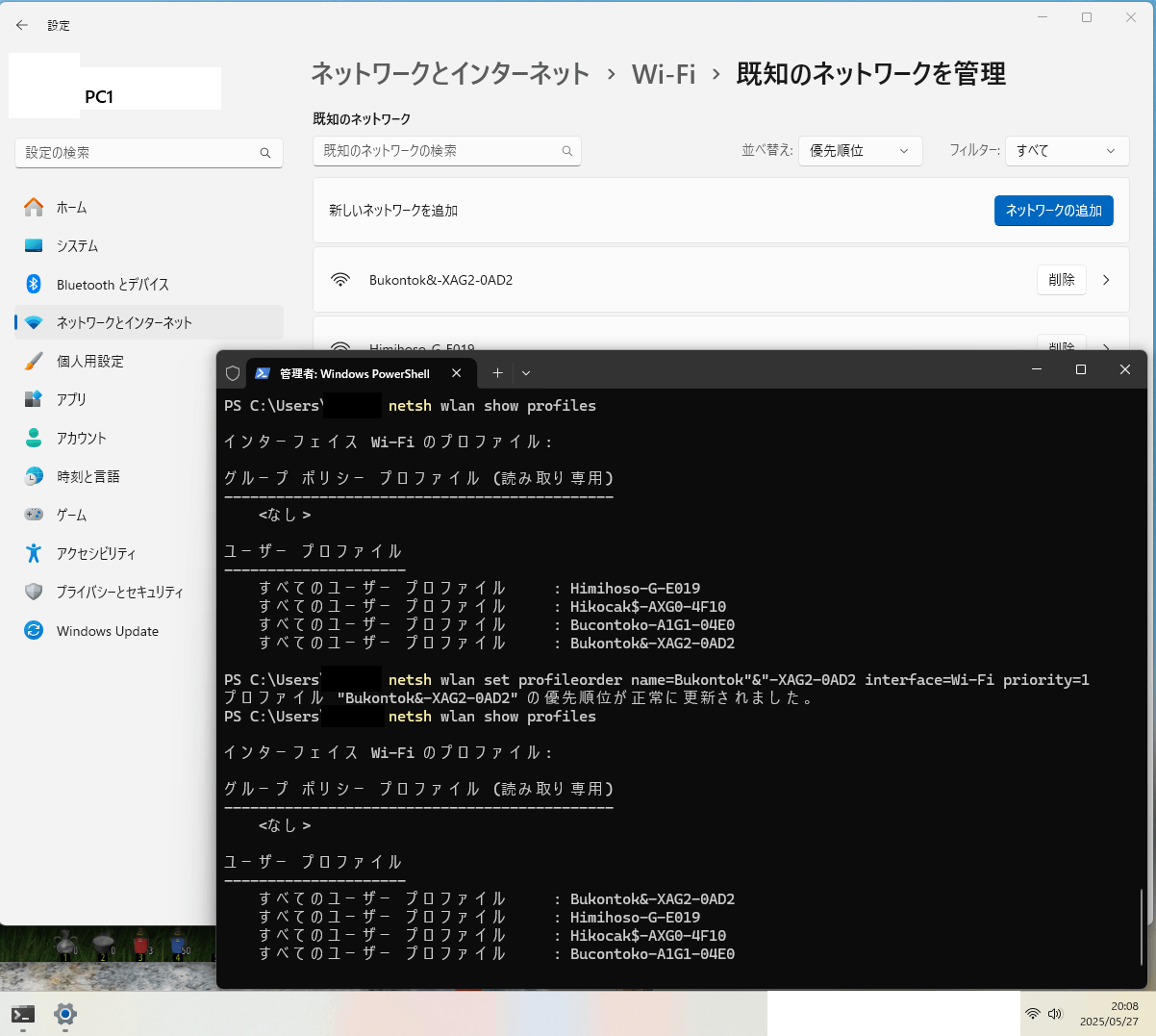Open Bluetooth and devices settings
Image resolution: width=1156 pixels, height=1036 pixels.
pyautogui.click(x=149, y=284)
